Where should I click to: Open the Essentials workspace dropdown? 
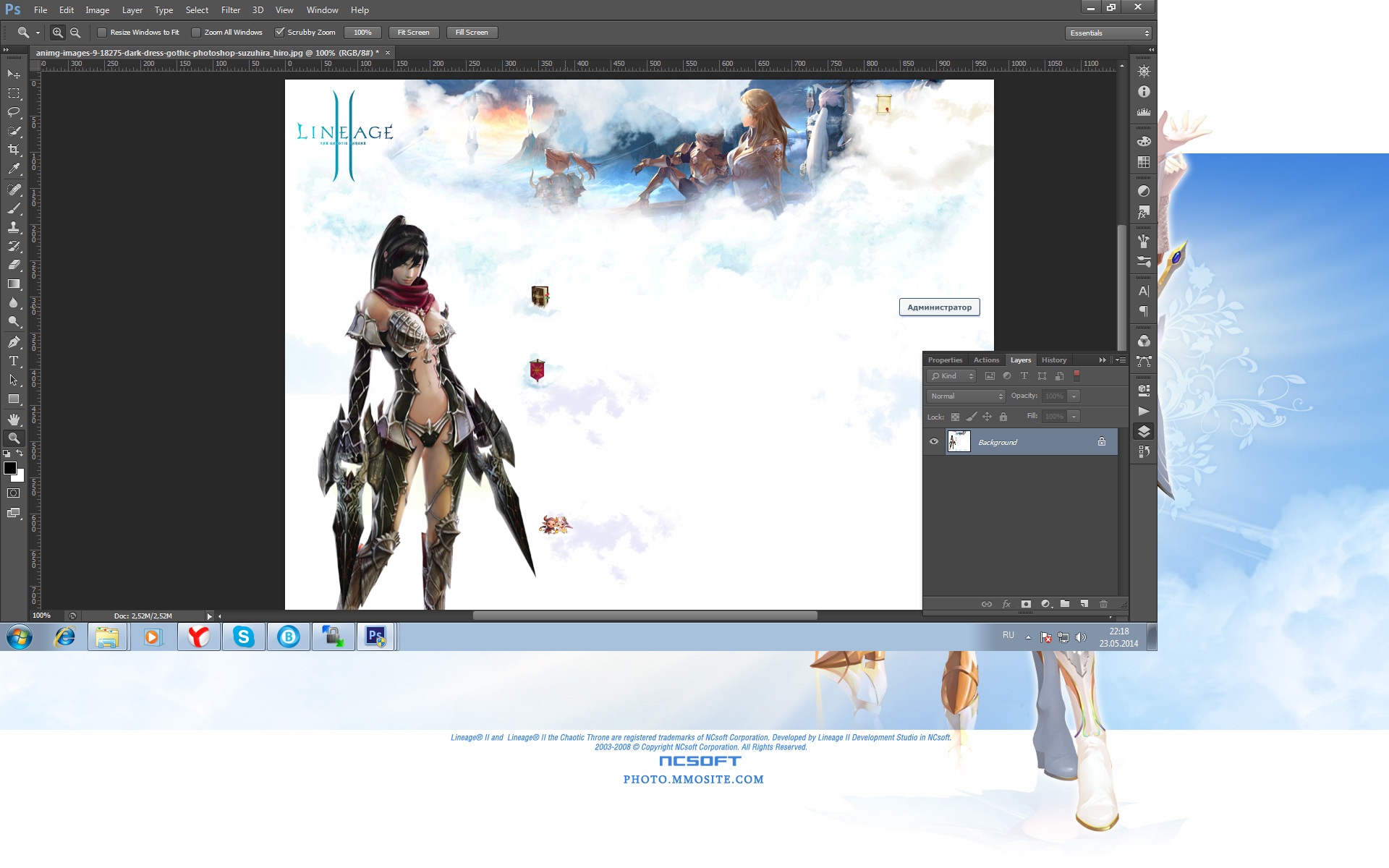1108,33
